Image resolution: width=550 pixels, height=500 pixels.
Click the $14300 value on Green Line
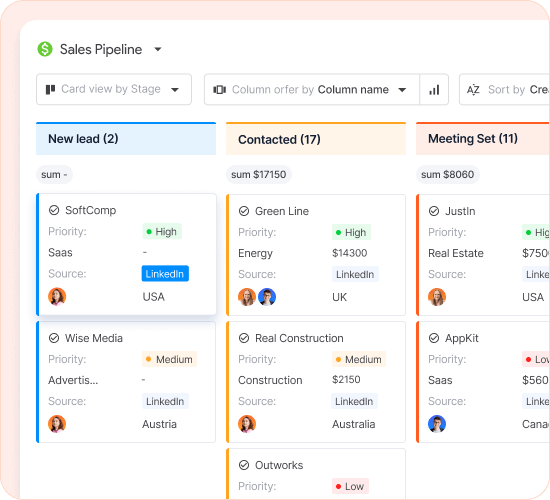(350, 253)
